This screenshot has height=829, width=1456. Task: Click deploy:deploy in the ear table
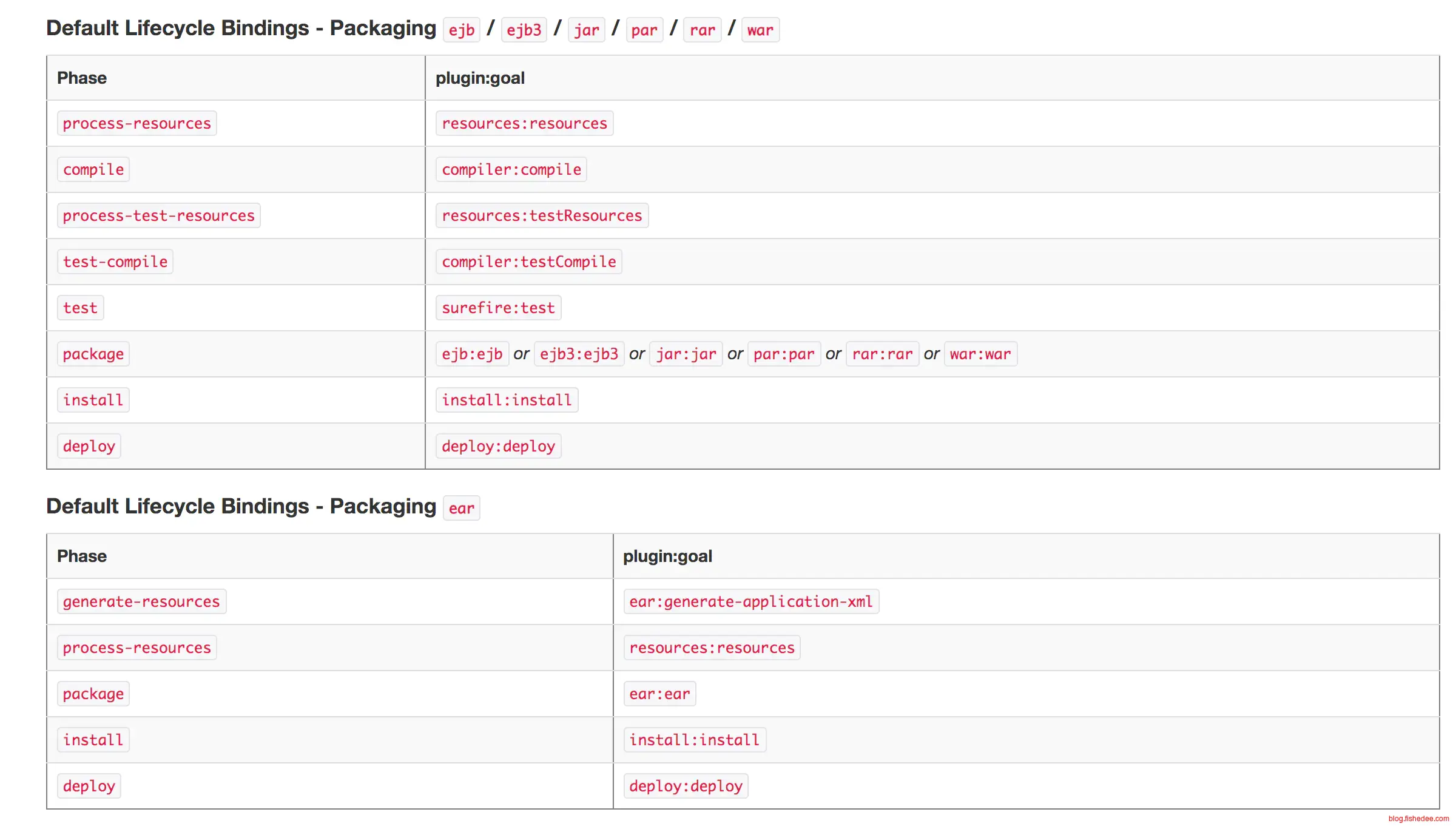(x=686, y=787)
